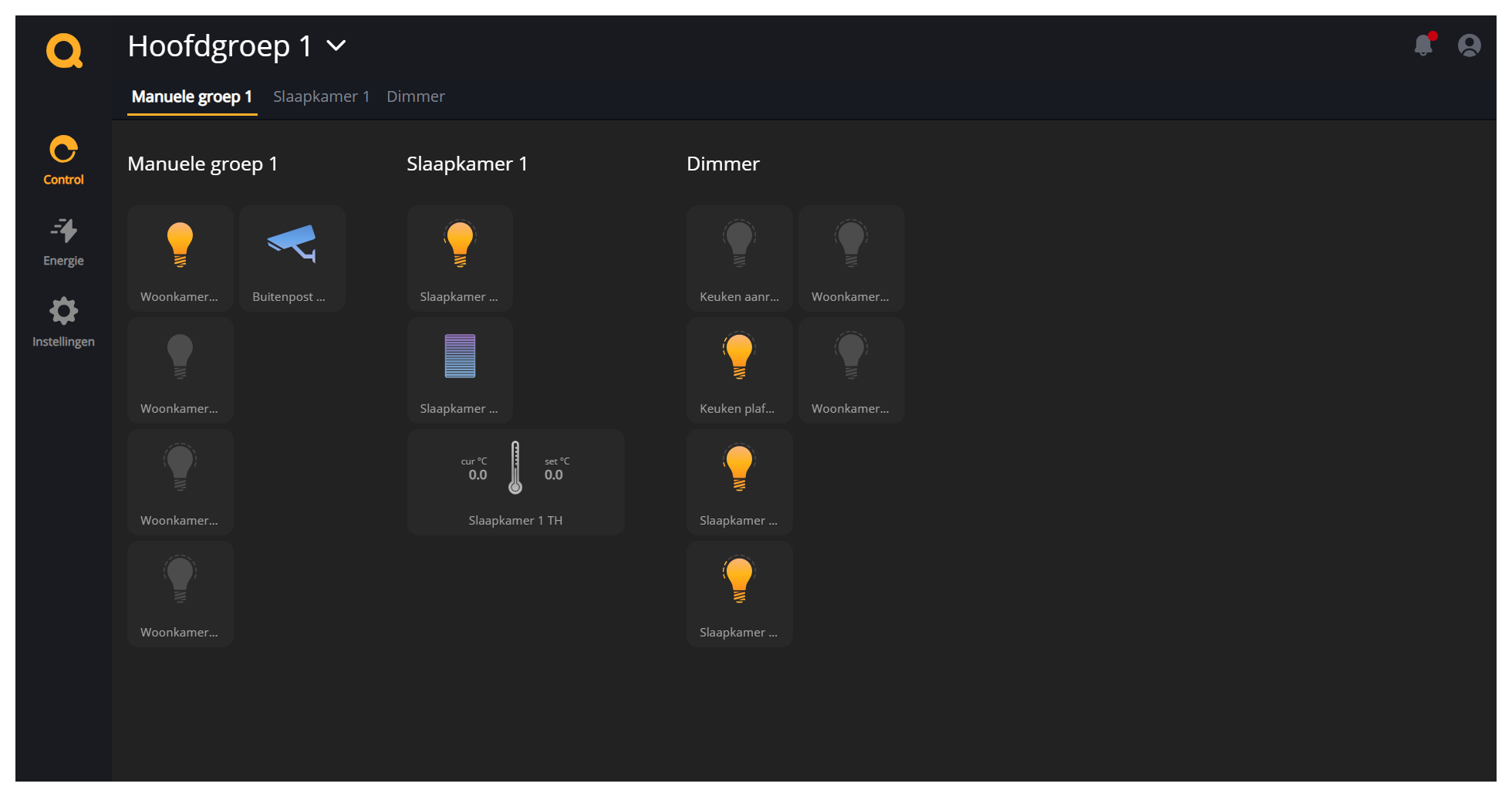Toggle the third Woonkamer light in Manuele groep 1
The image size is (1512, 797).
click(180, 482)
